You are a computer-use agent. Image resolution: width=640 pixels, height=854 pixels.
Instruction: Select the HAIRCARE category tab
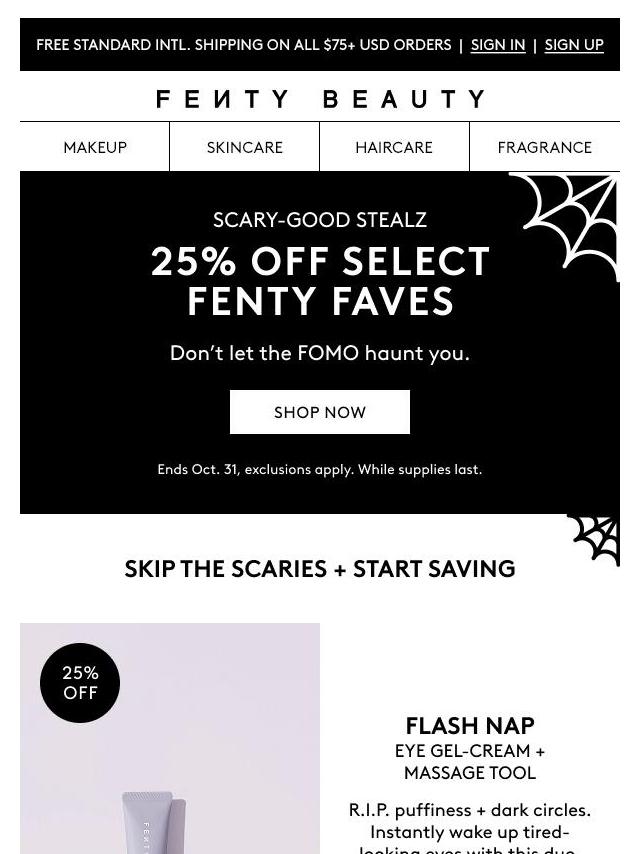pyautogui.click(x=394, y=147)
